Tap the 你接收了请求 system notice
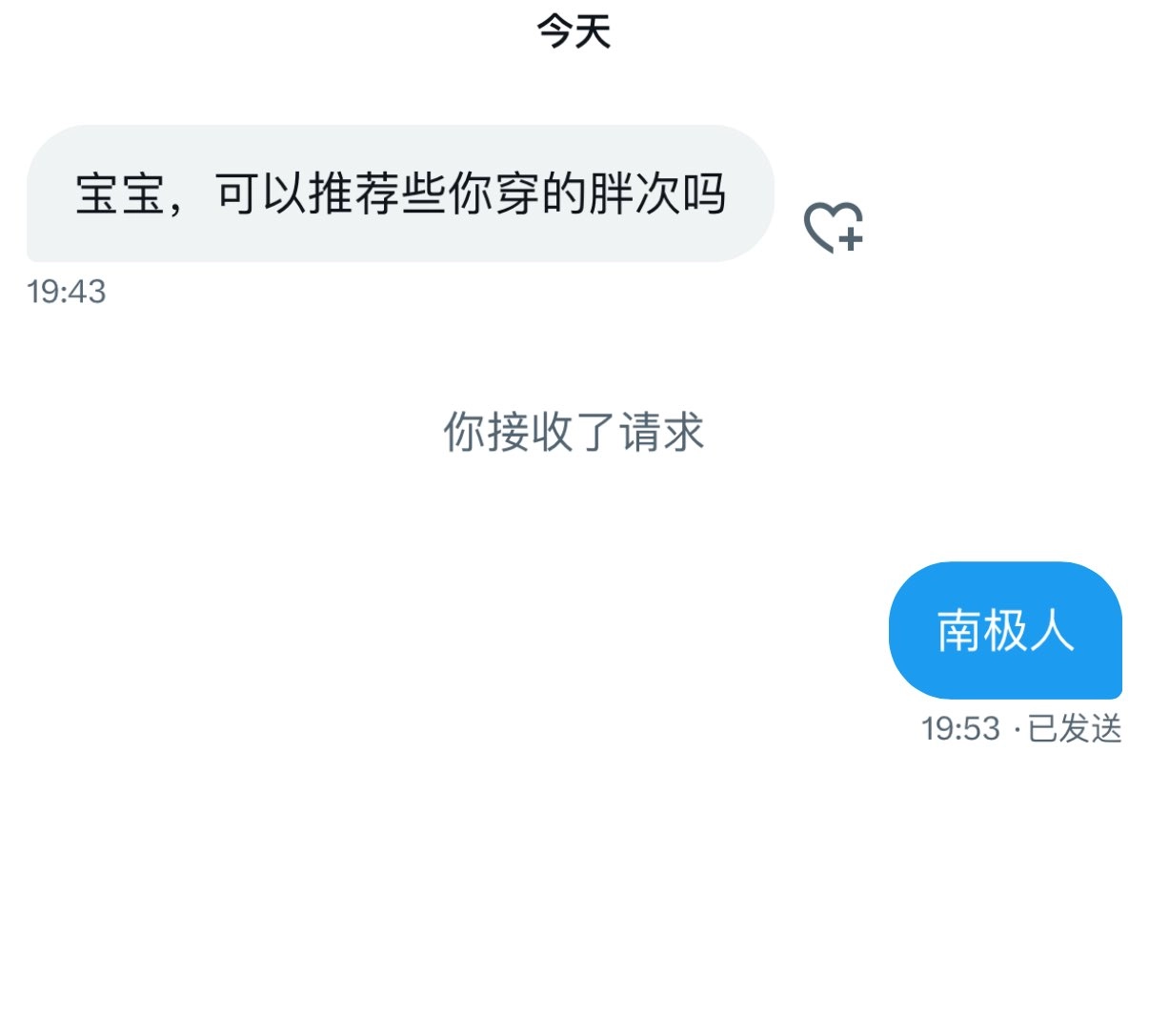1149x1036 pixels. pyautogui.click(x=574, y=432)
